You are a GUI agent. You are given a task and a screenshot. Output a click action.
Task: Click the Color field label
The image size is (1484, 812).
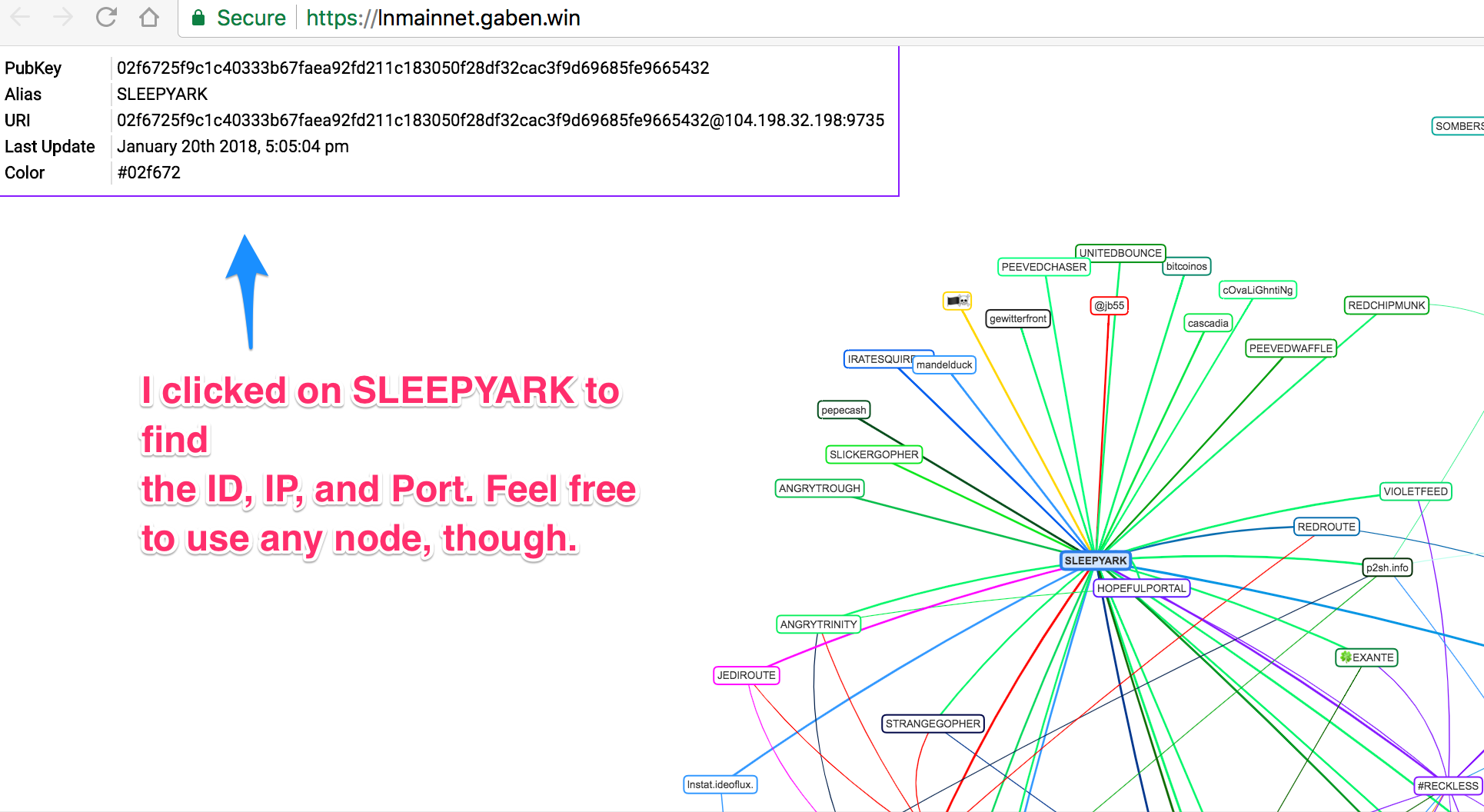[x=25, y=172]
